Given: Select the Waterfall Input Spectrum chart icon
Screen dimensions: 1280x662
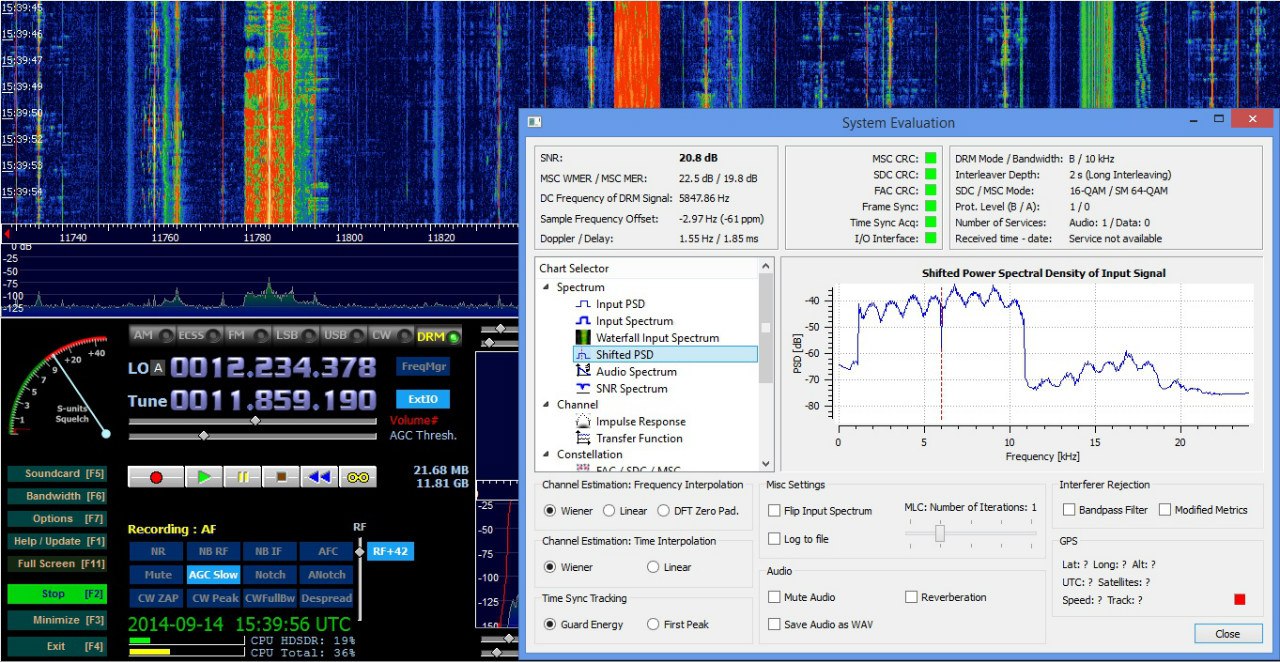Looking at the screenshot, I should [x=584, y=338].
